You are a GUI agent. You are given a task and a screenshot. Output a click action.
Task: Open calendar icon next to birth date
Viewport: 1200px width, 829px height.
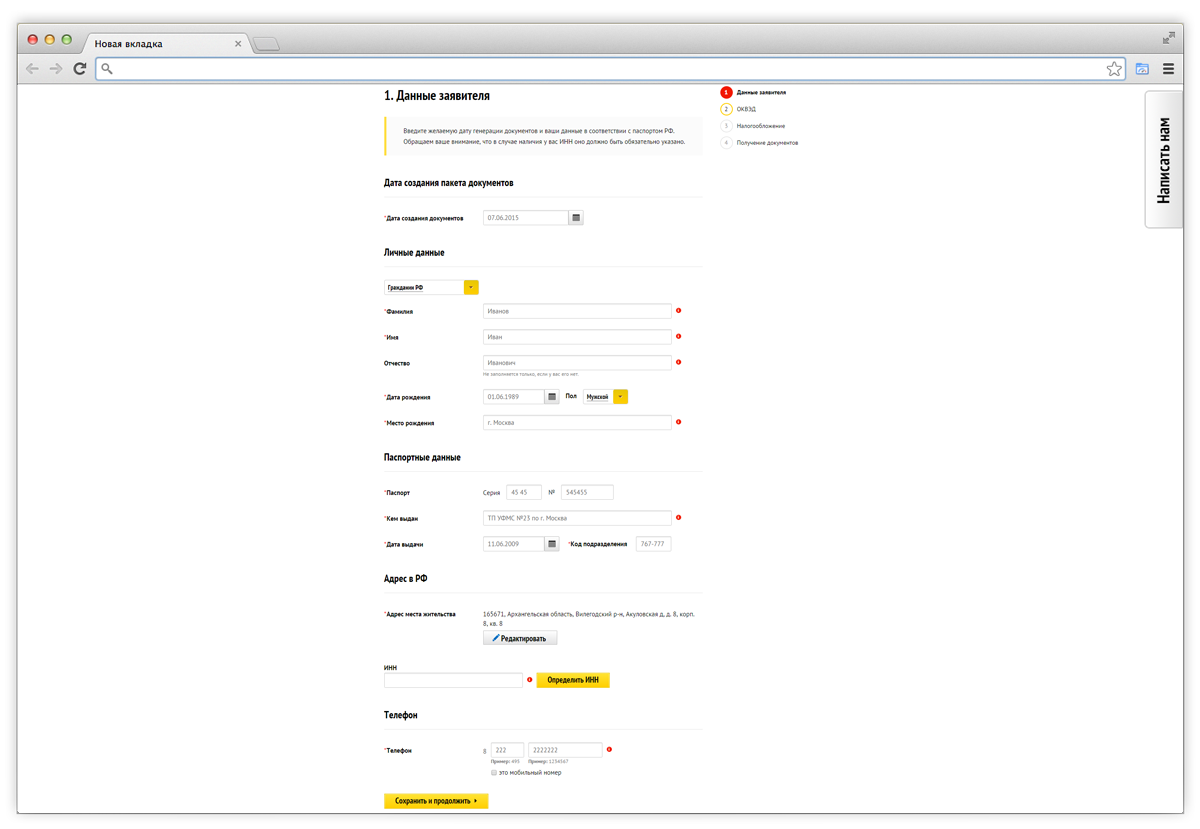click(552, 397)
